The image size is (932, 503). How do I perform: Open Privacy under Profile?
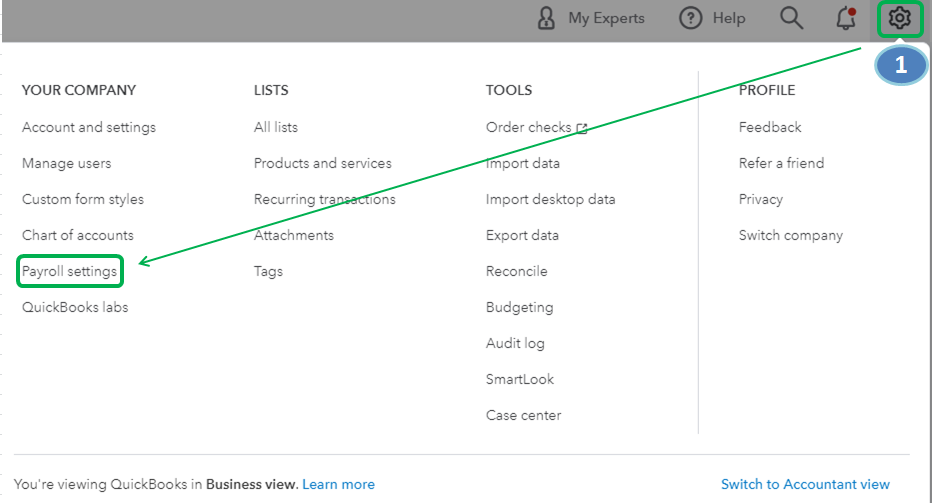click(x=761, y=199)
